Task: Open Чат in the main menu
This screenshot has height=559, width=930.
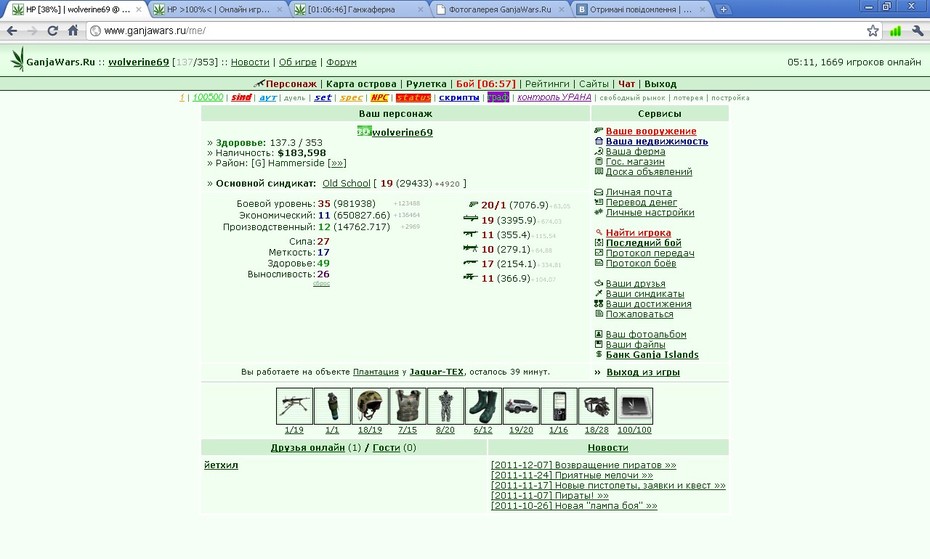Action: pos(627,84)
